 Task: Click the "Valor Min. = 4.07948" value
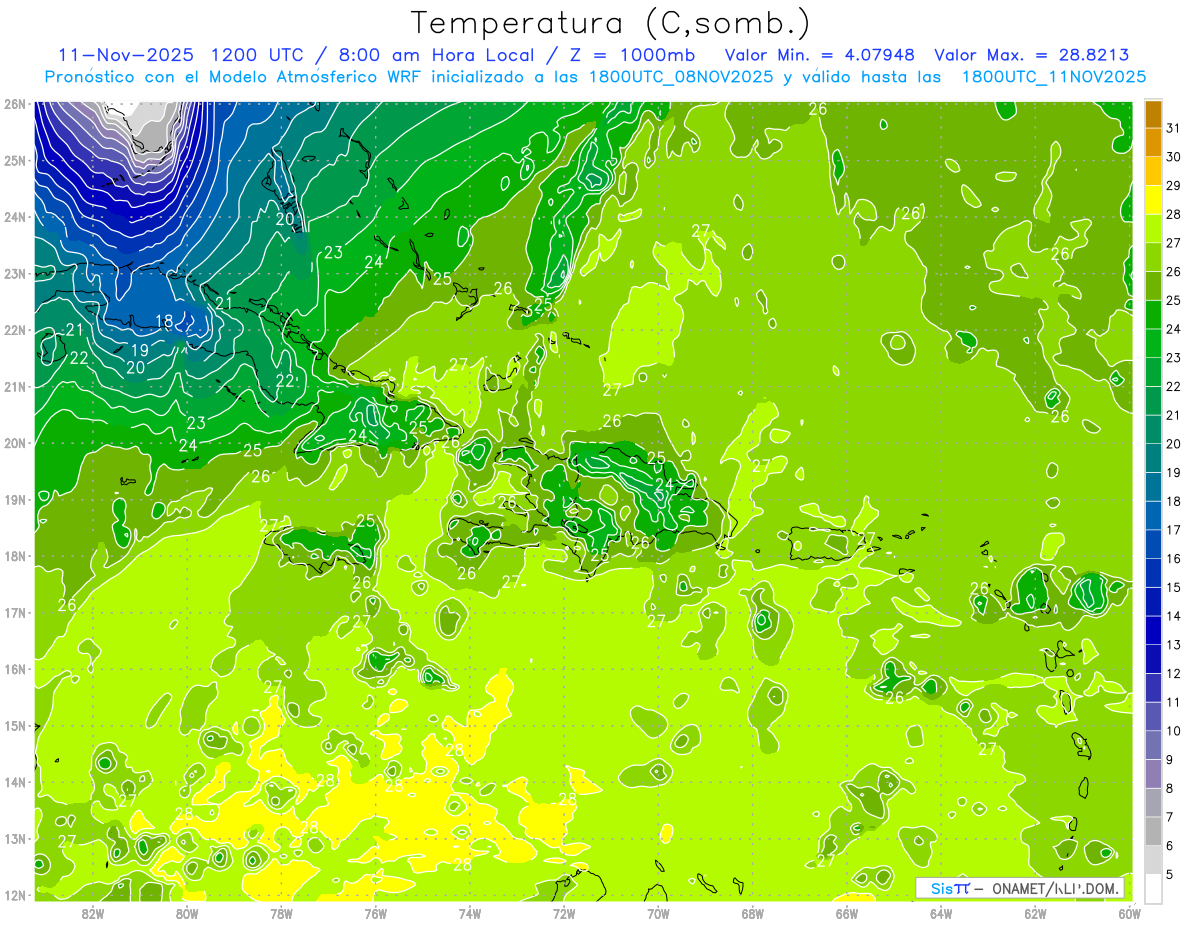point(819,55)
